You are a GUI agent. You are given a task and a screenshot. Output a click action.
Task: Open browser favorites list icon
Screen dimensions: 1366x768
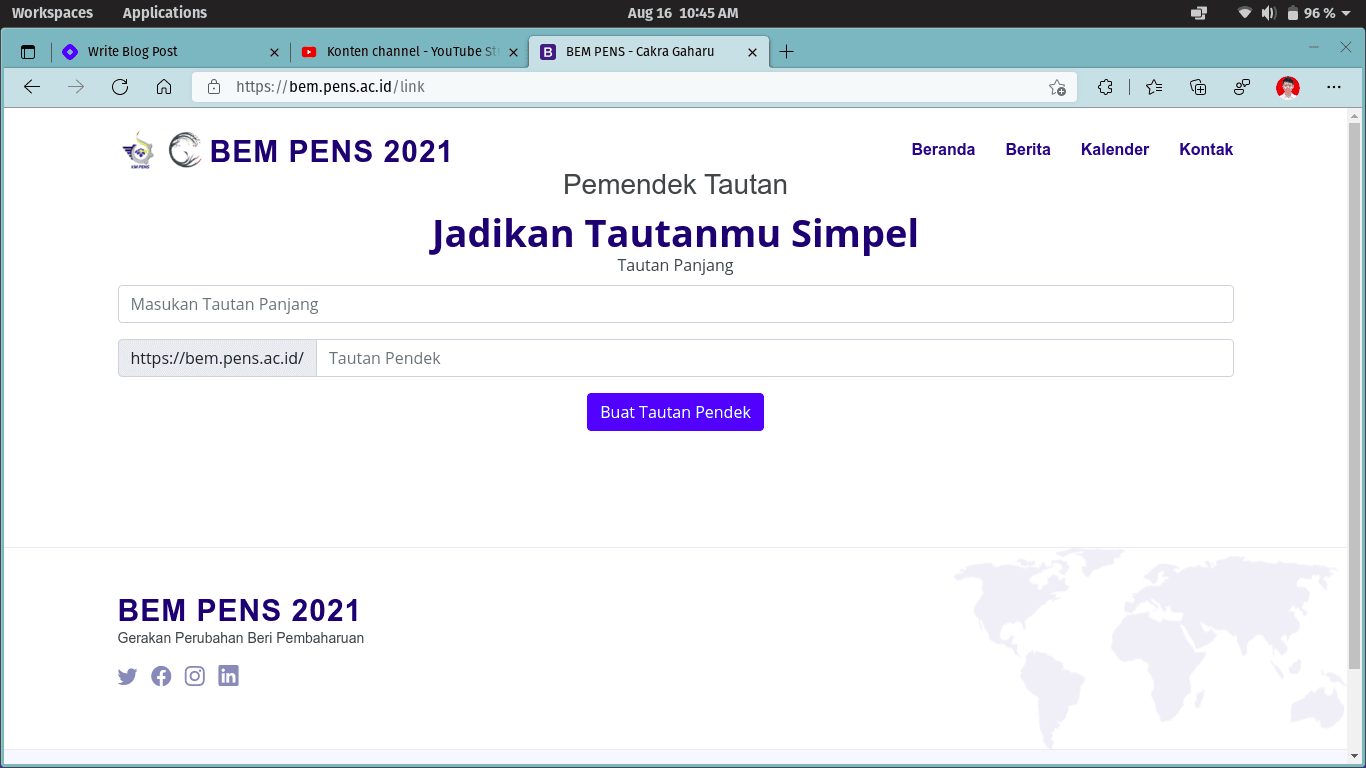pyautogui.click(x=1154, y=87)
